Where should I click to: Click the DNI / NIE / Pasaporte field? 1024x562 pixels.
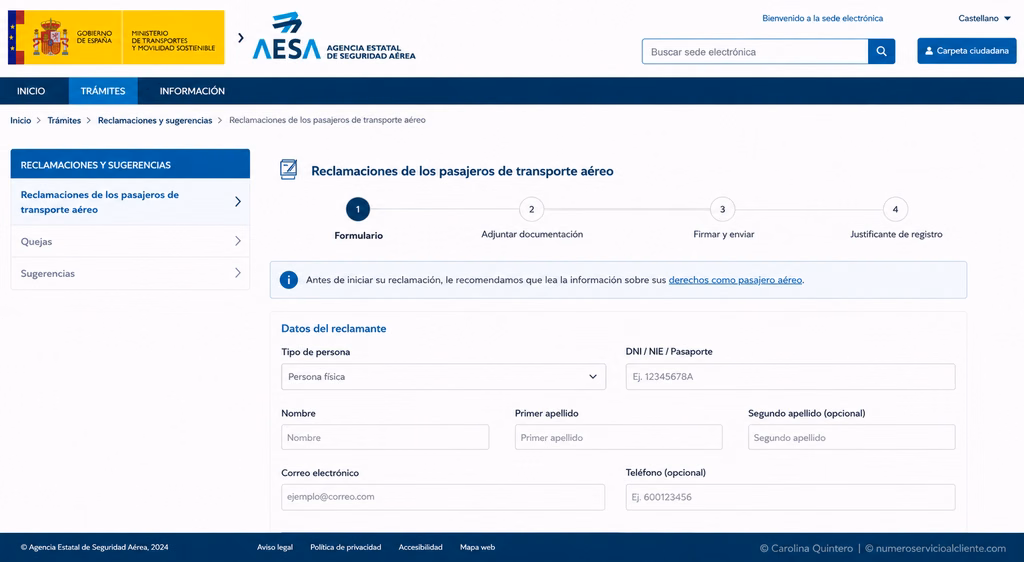[x=790, y=377]
